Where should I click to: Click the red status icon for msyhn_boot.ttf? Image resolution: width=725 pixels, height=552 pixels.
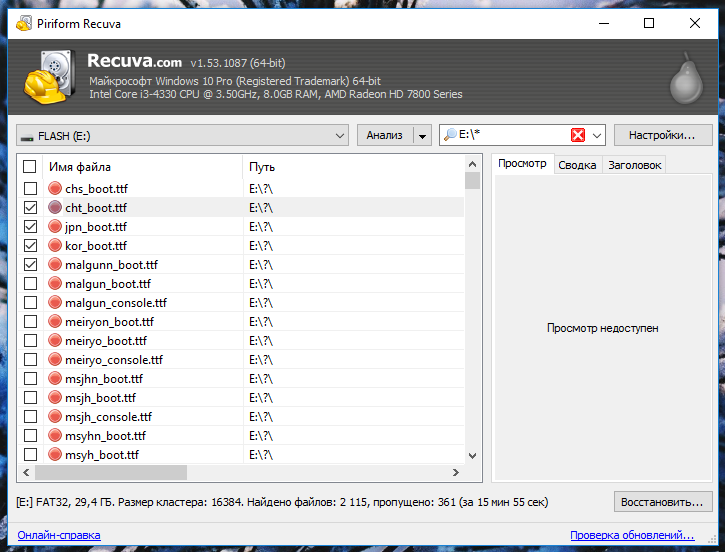pyautogui.click(x=55, y=435)
